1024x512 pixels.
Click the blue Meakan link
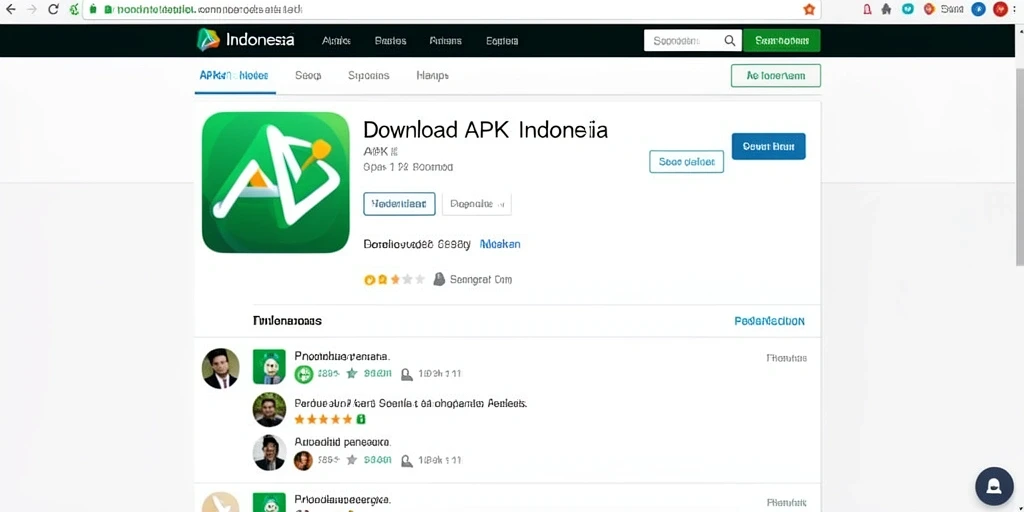pos(500,244)
